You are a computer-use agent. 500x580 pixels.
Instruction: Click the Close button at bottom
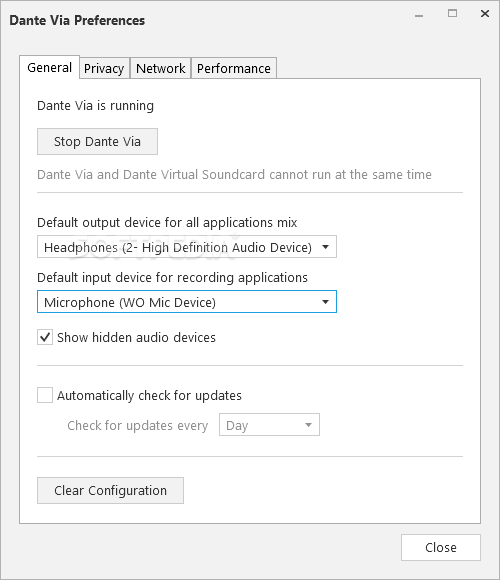[x=441, y=547]
